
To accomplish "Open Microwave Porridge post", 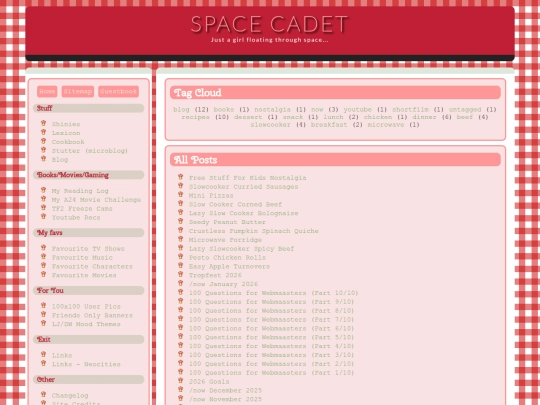I will [x=225, y=240].
